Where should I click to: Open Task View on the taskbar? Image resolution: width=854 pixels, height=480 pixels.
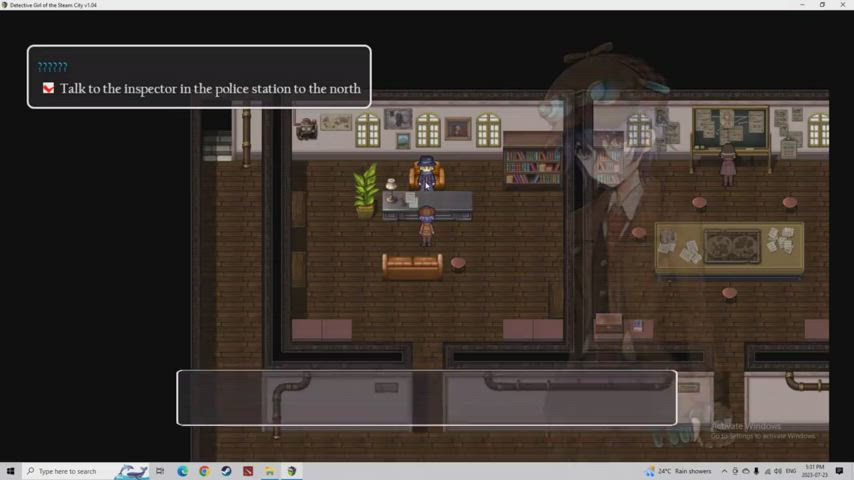click(x=160, y=471)
